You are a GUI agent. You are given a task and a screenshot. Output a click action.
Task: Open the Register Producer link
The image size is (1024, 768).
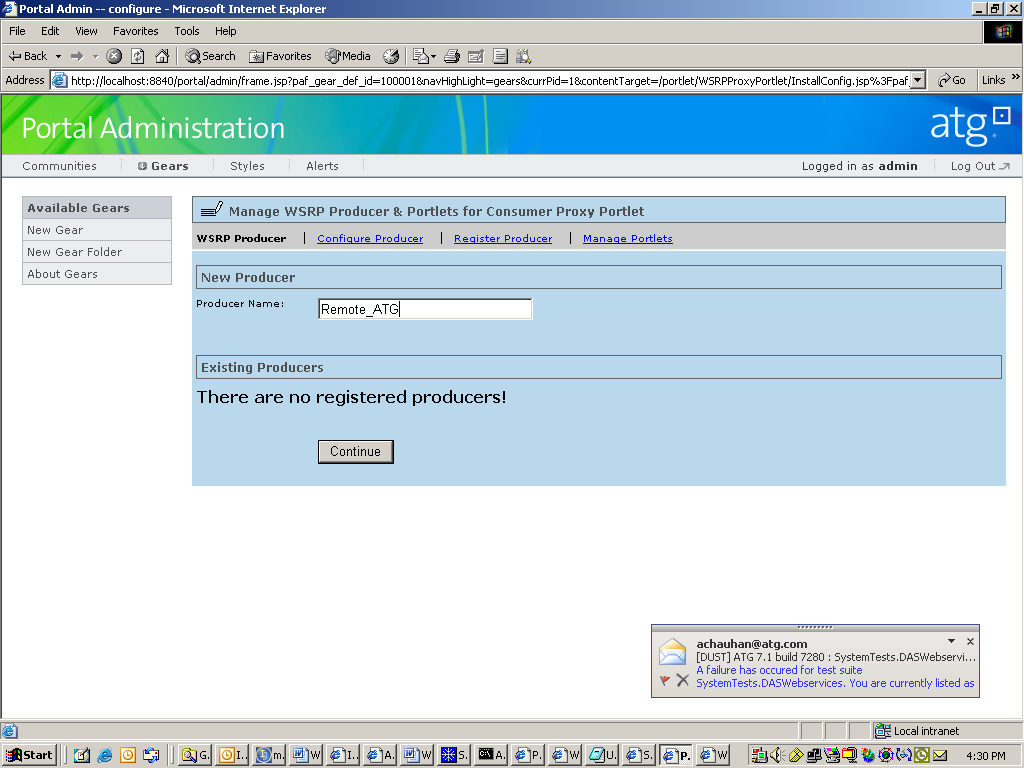pos(503,238)
